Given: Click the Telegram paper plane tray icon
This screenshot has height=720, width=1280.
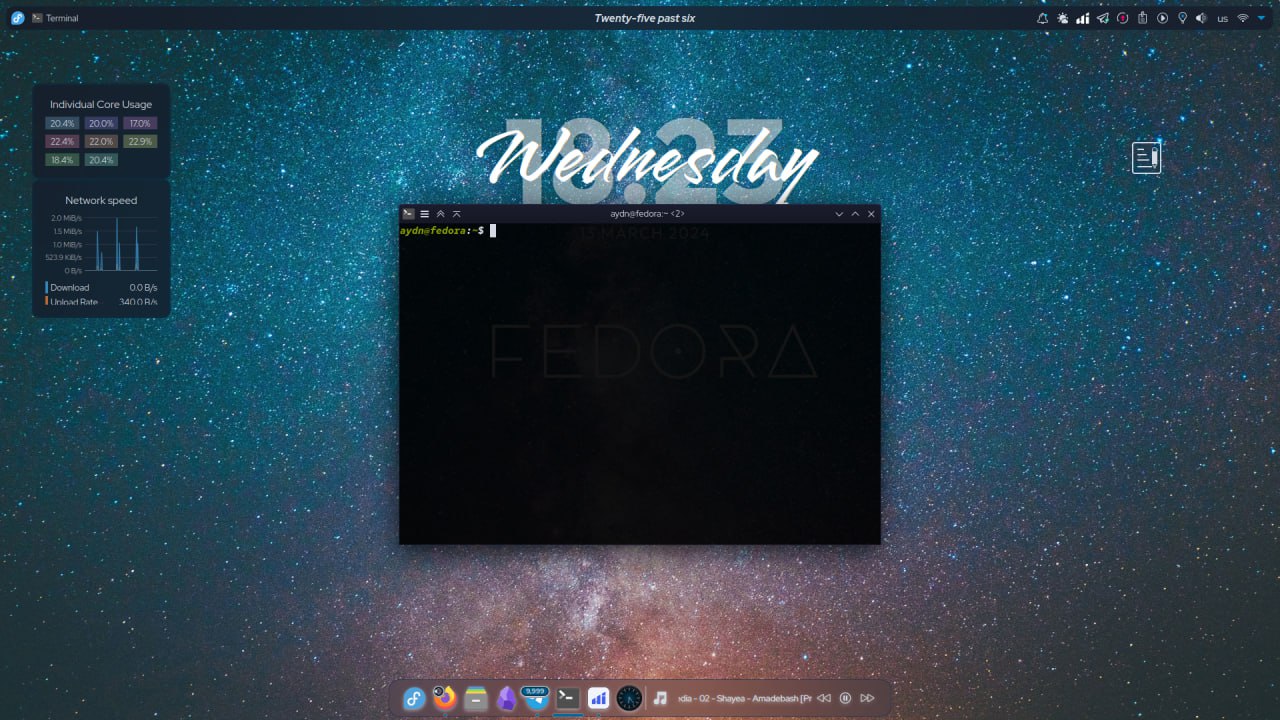Looking at the screenshot, I should (1103, 18).
